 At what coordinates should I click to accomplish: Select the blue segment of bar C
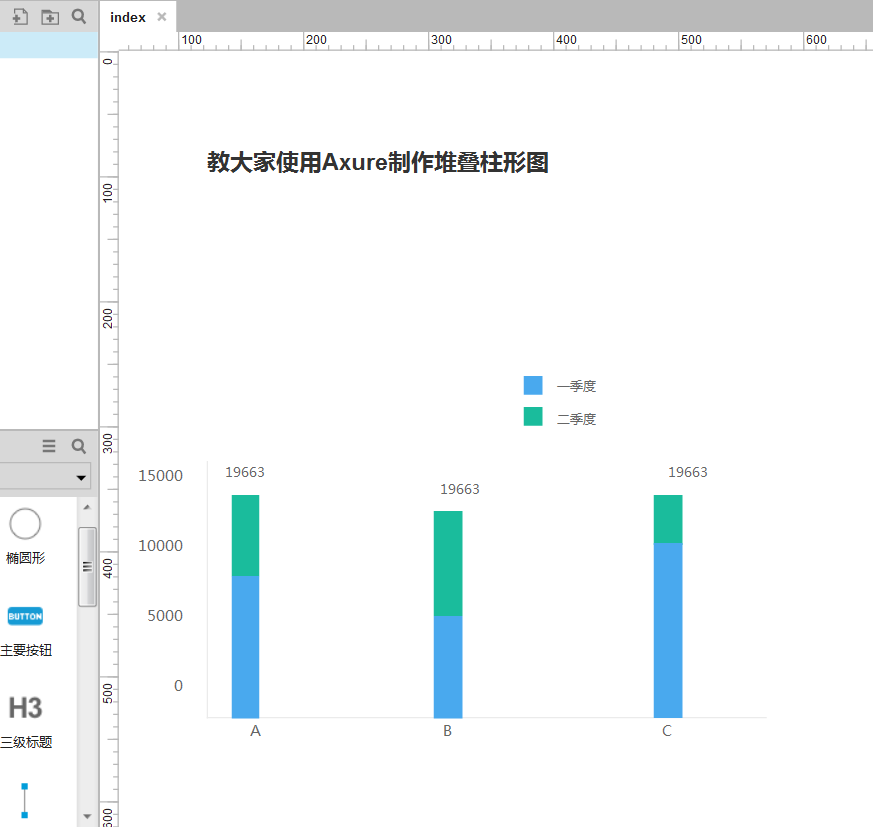point(668,630)
